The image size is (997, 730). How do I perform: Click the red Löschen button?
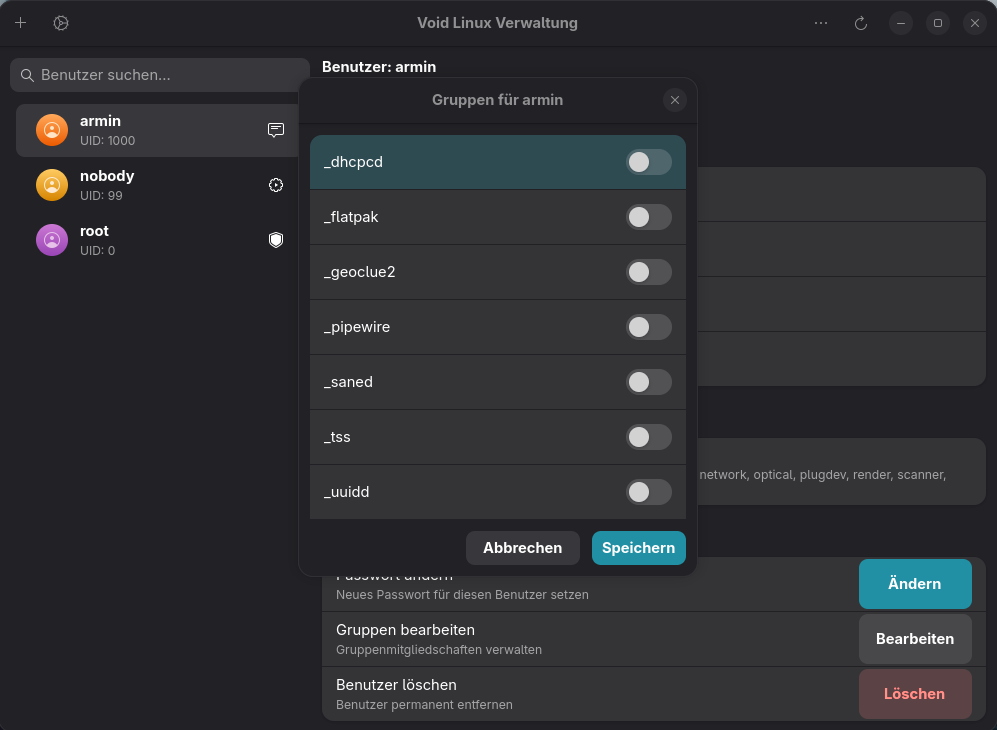(x=914, y=694)
